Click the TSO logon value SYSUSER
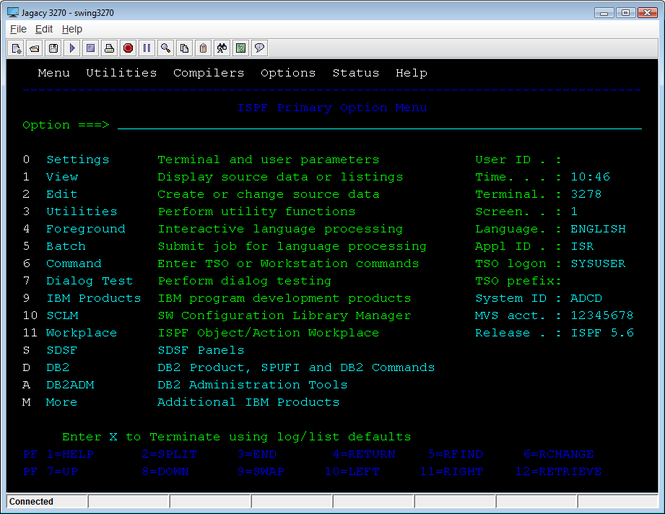Image resolution: width=665 pixels, height=514 pixels. coord(598,264)
